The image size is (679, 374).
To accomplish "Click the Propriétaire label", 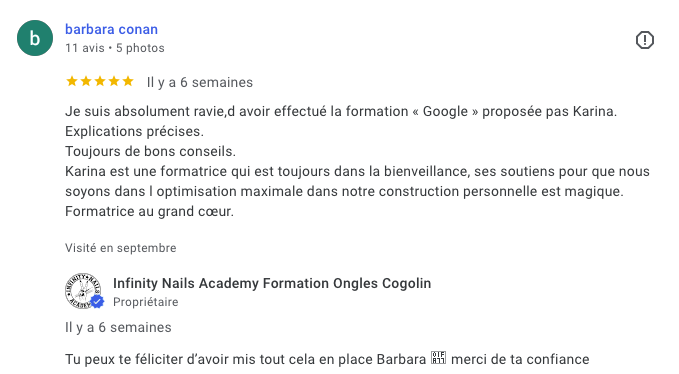I will pyautogui.click(x=146, y=302).
